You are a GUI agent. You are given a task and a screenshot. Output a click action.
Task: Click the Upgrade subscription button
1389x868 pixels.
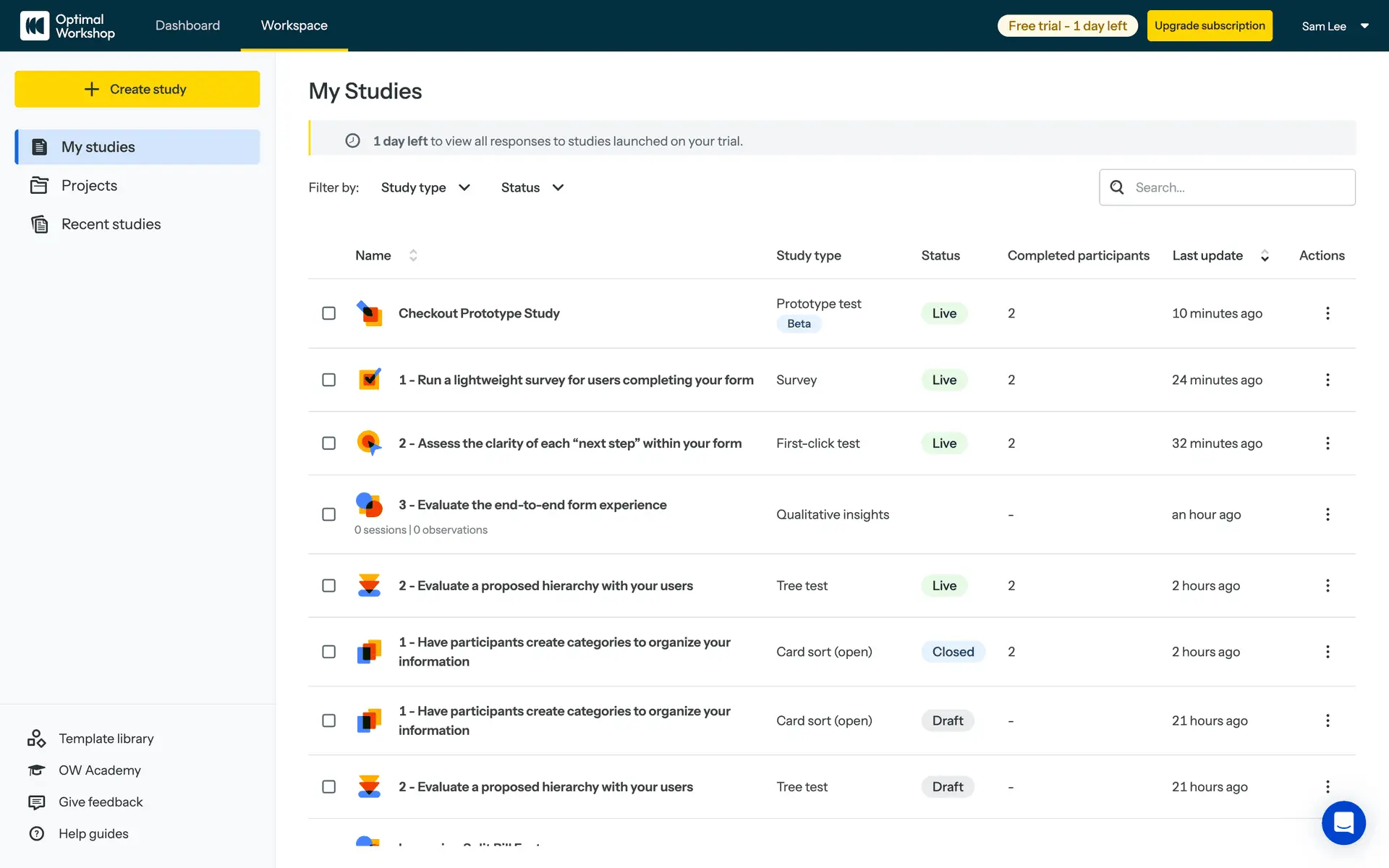click(x=1210, y=26)
